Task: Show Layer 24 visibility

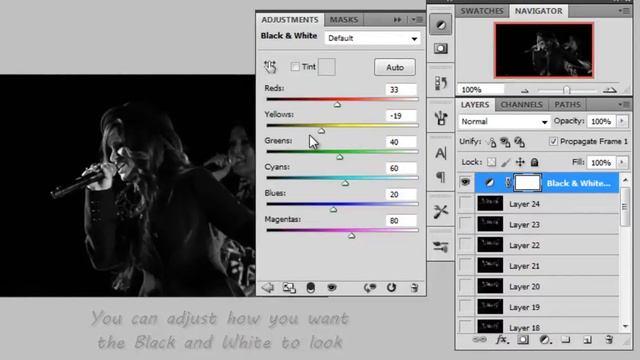Action: click(x=465, y=203)
